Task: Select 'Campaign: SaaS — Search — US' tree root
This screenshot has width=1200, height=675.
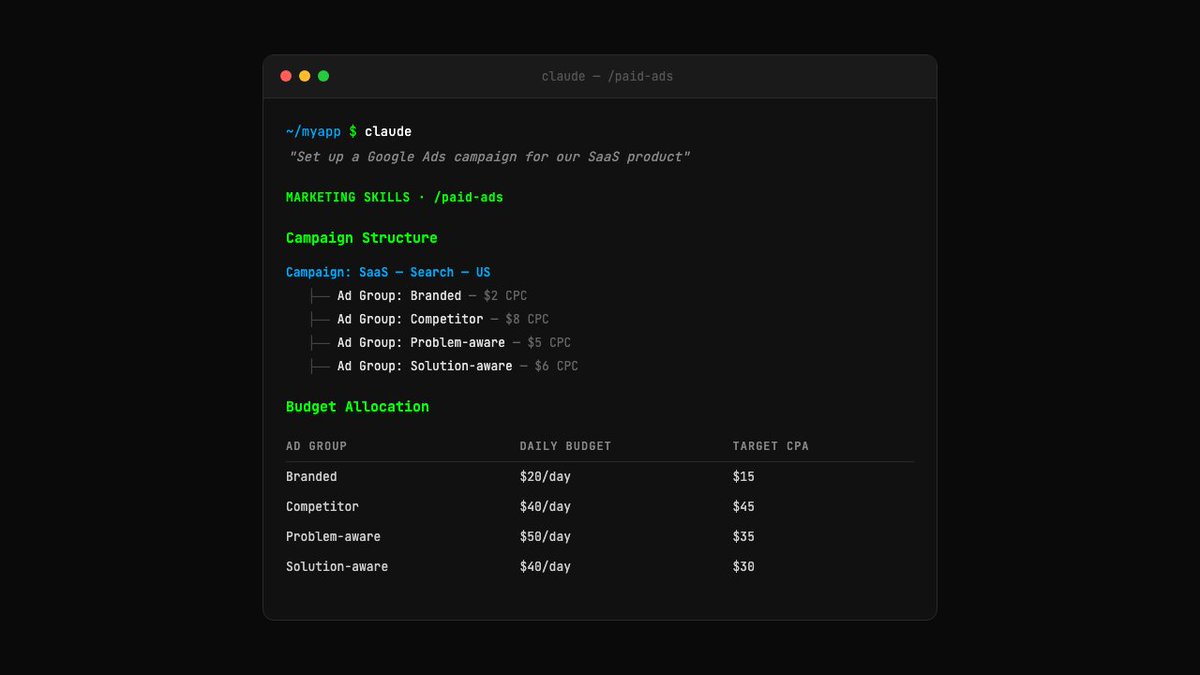Action: (388, 272)
